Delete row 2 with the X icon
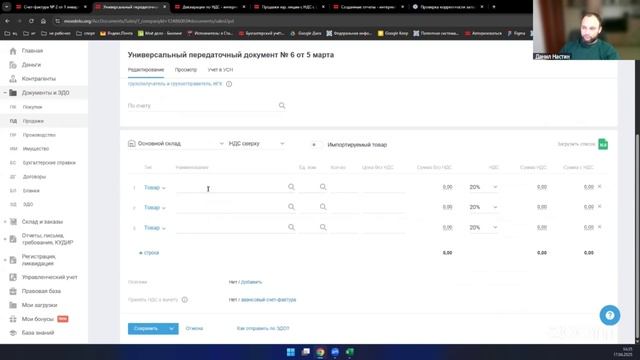 [600, 207]
